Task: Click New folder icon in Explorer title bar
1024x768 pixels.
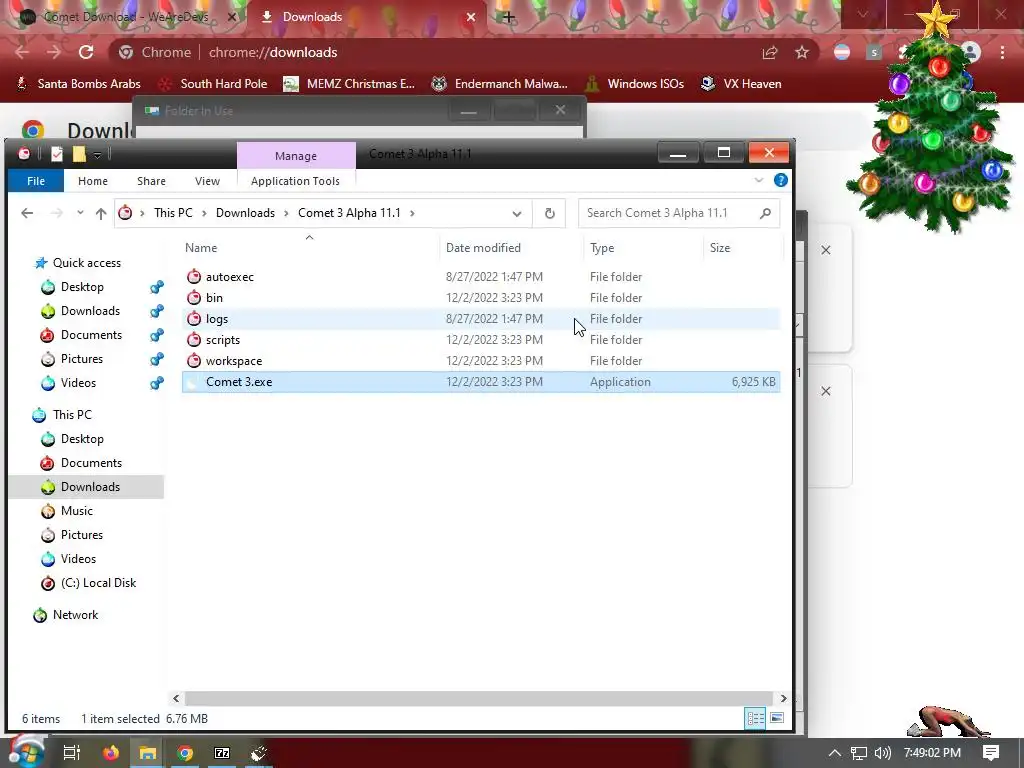Action: point(79,154)
